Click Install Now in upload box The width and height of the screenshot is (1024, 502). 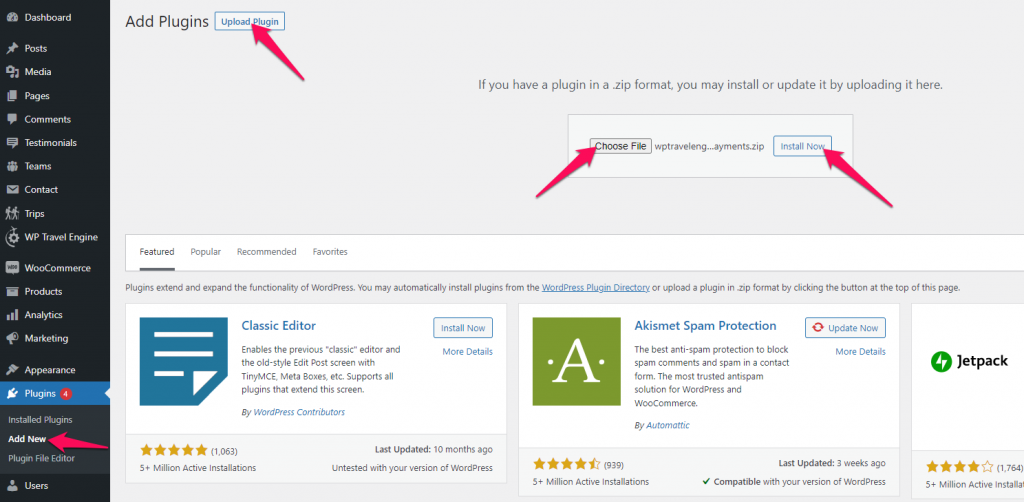(803, 146)
